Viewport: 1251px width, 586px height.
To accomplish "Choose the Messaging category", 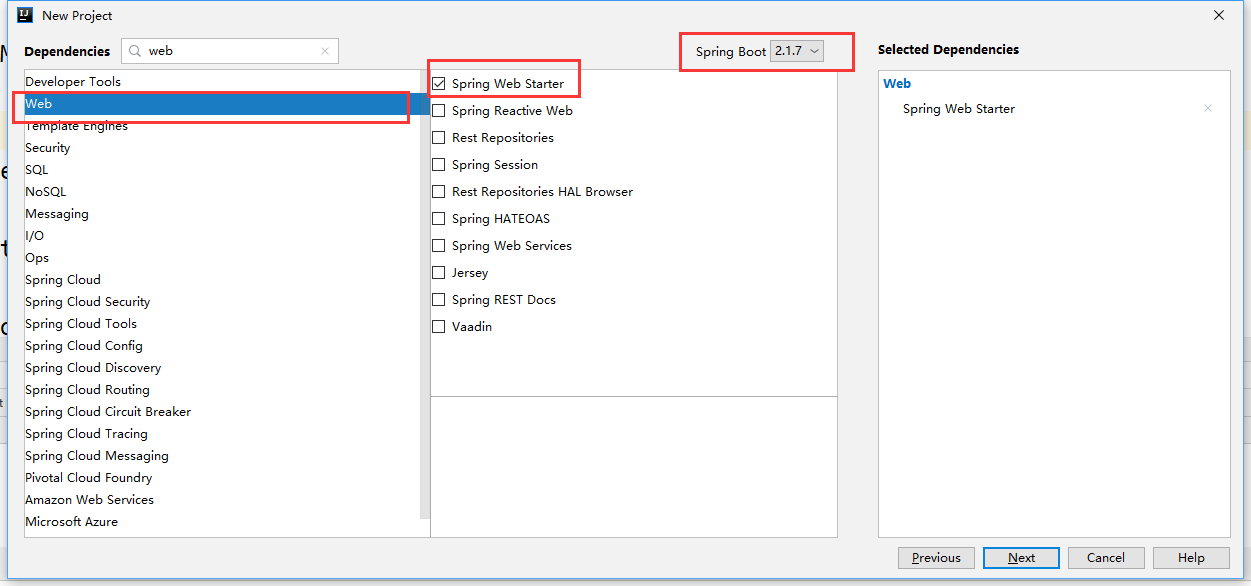I will 223,214.
